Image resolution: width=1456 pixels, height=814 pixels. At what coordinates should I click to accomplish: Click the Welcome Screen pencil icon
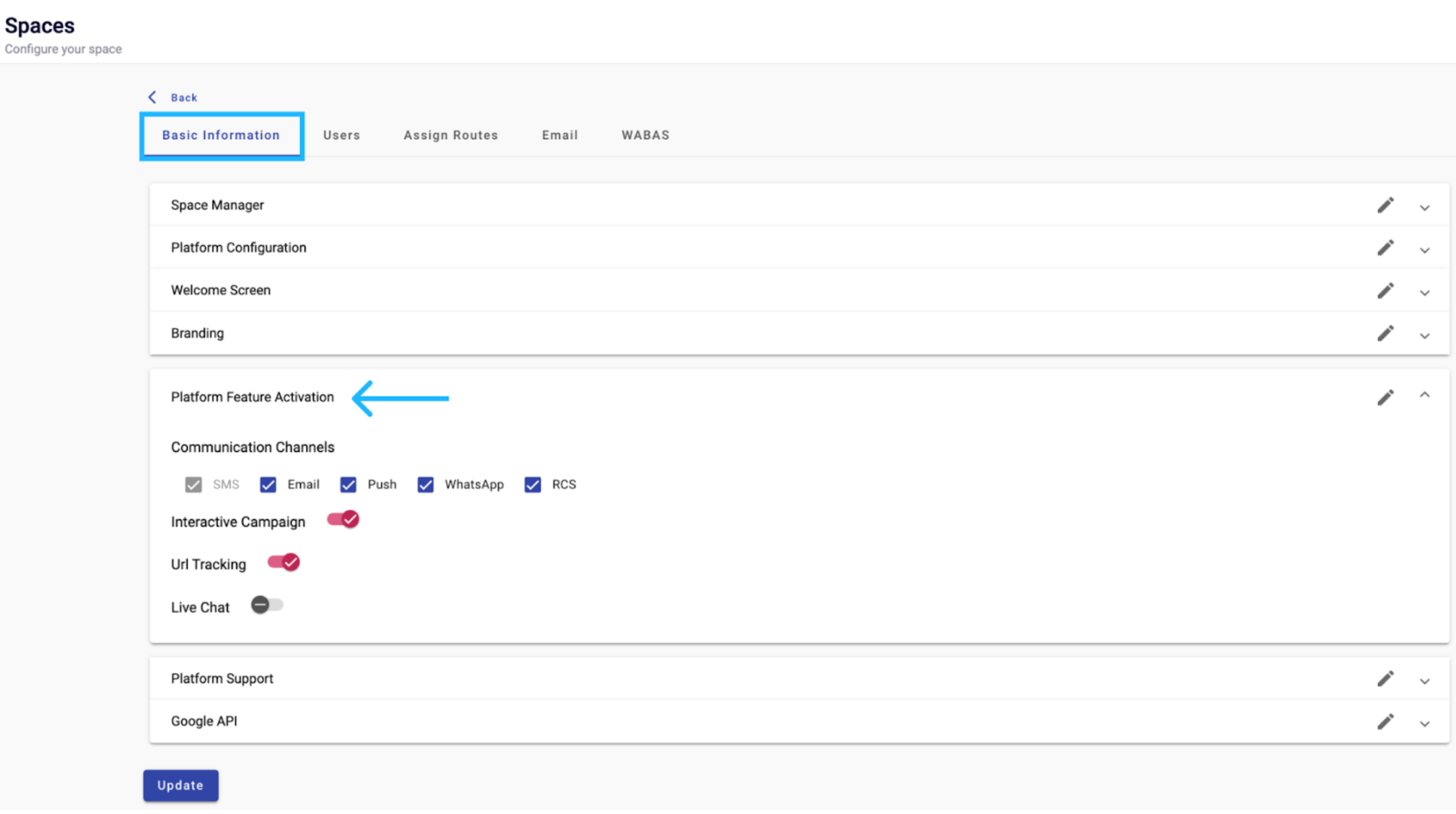pyautogui.click(x=1385, y=290)
